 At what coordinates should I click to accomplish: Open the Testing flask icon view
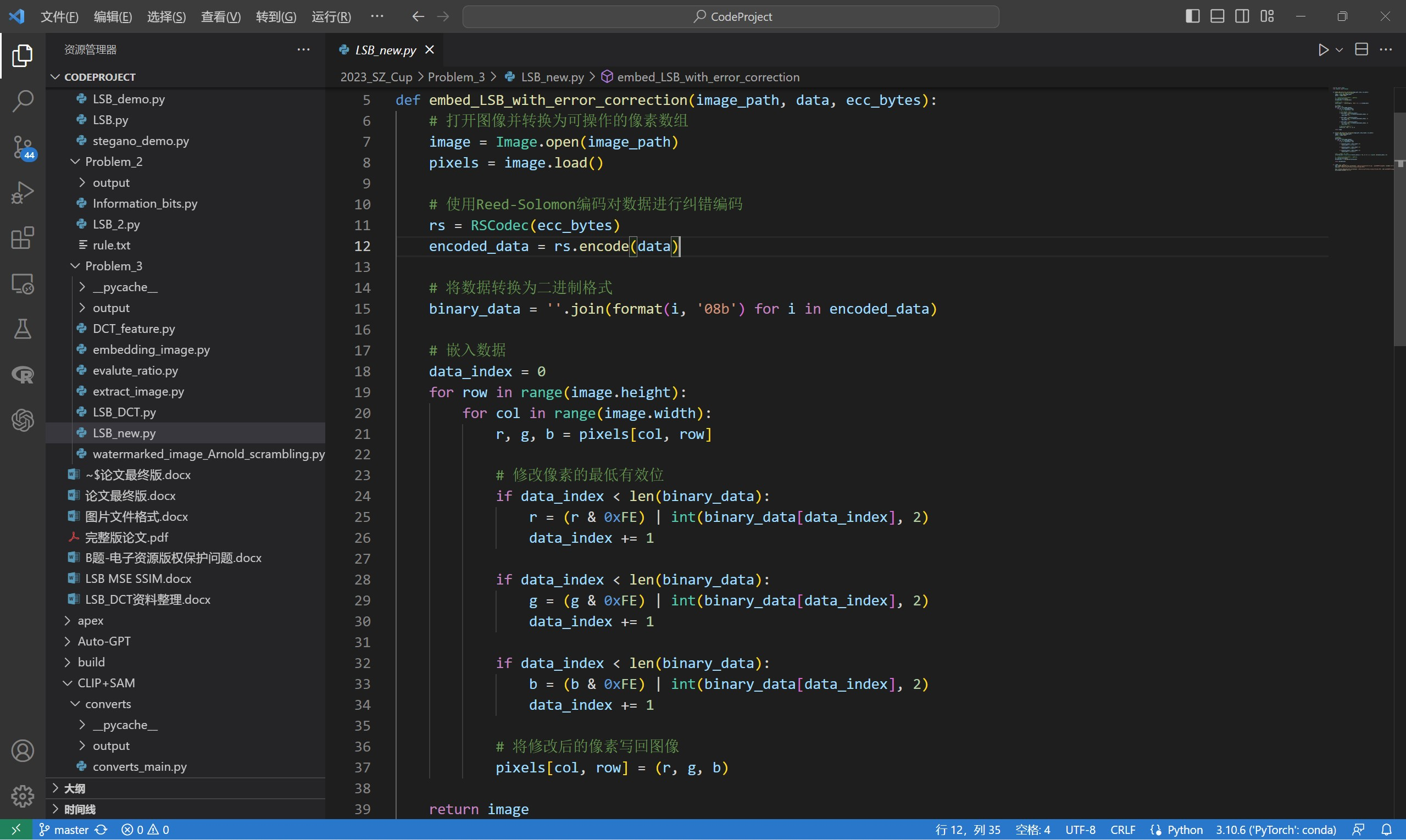pyautogui.click(x=23, y=329)
